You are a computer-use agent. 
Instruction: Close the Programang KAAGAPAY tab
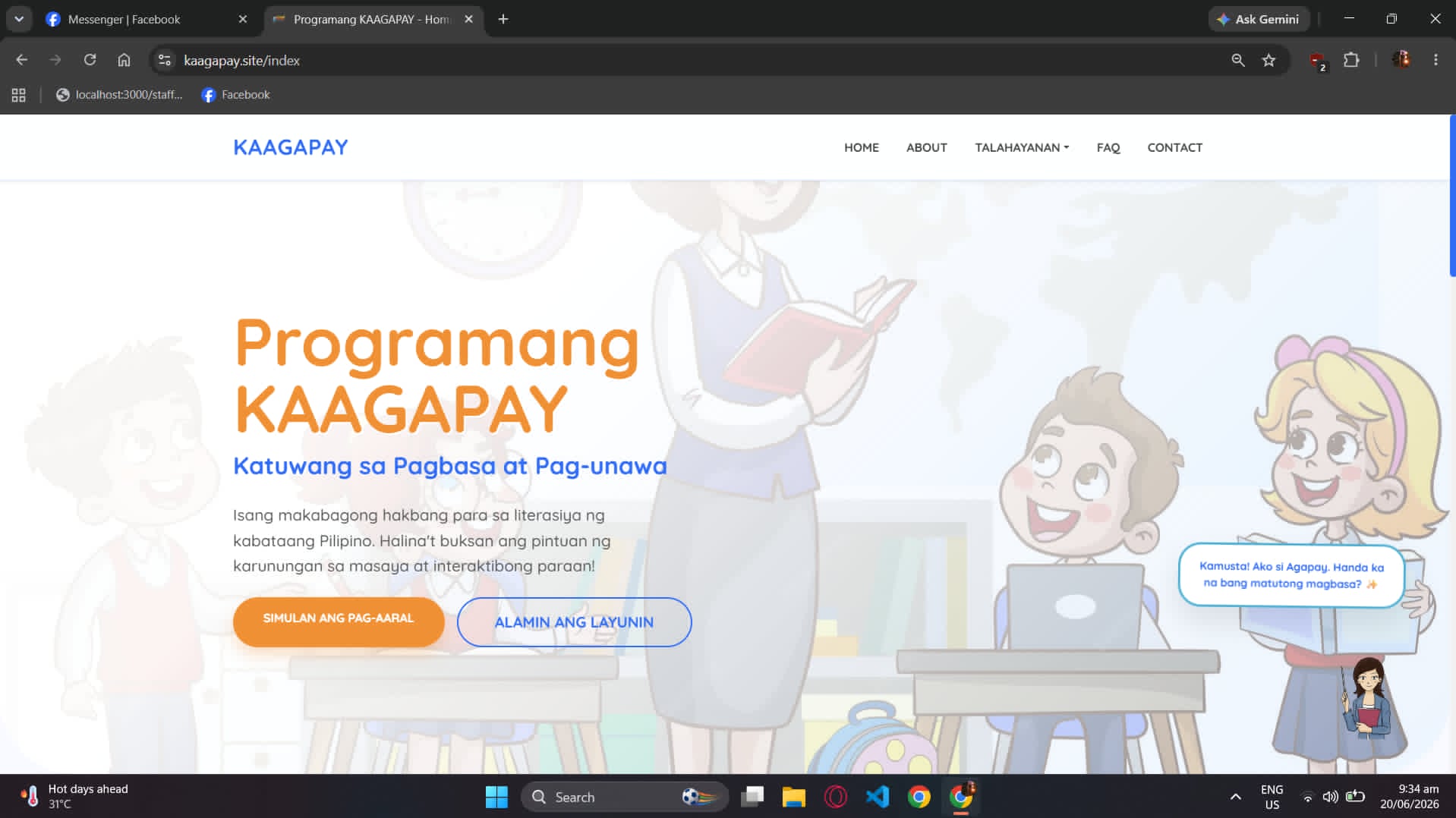pos(468,19)
